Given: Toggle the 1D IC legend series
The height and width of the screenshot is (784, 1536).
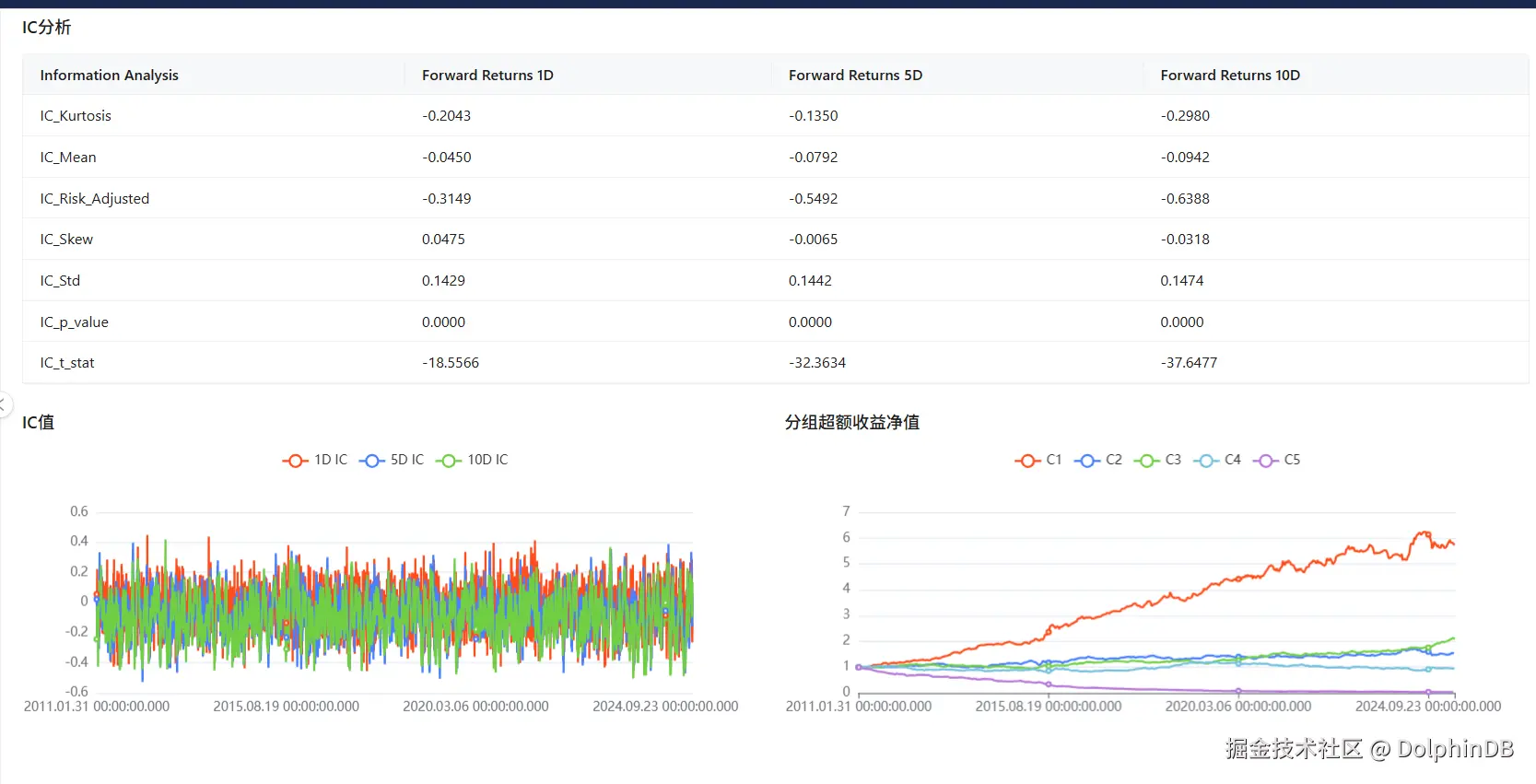Looking at the screenshot, I should (315, 460).
